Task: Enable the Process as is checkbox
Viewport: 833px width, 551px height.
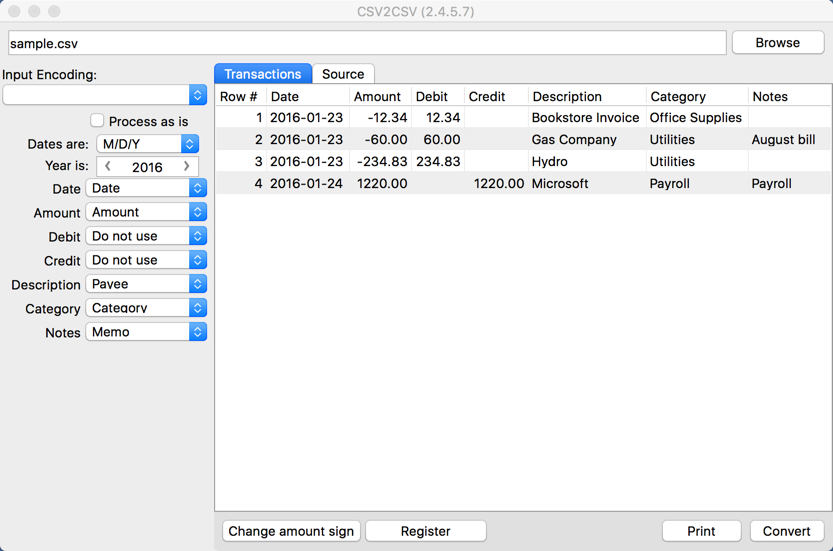Action: point(97,121)
